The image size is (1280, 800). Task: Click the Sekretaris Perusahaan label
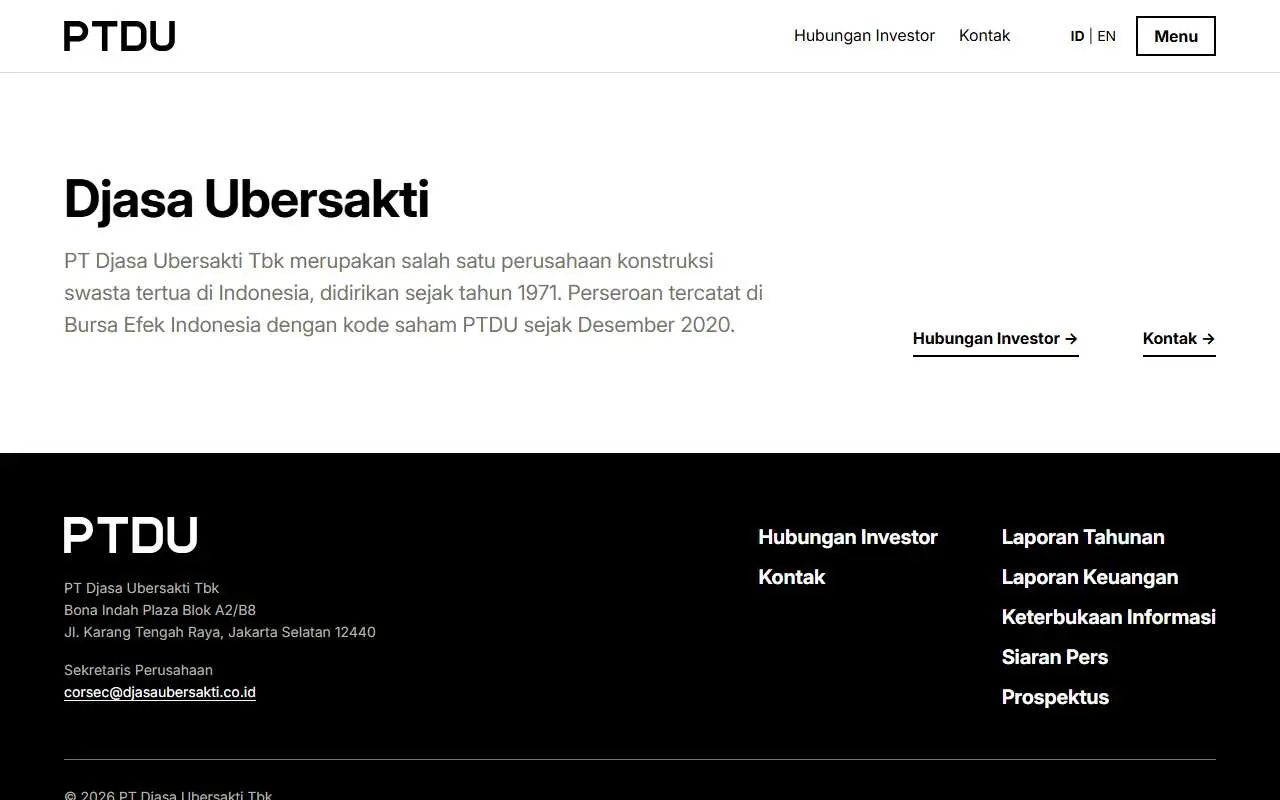[x=138, y=670]
